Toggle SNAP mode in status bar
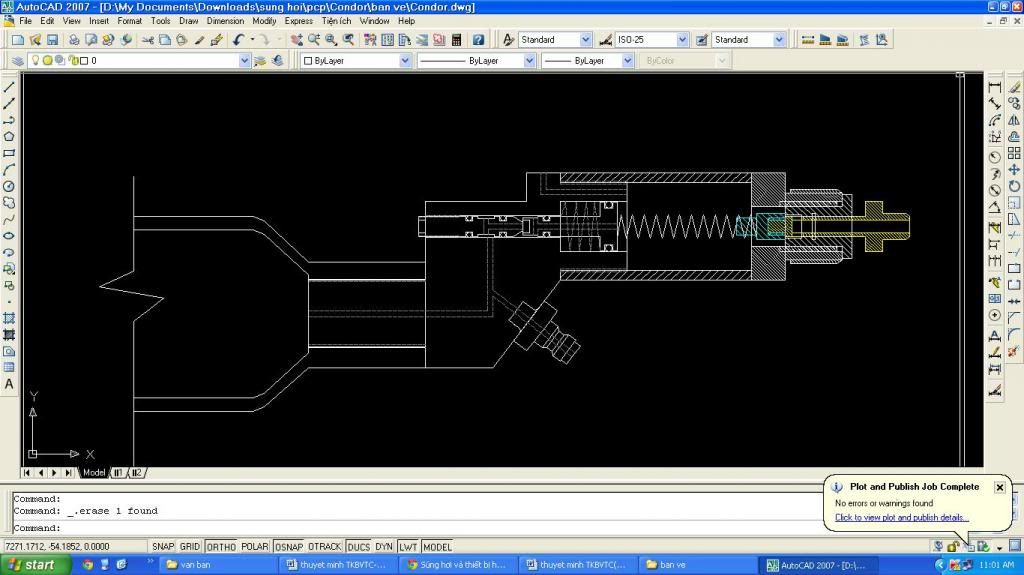The image size is (1024, 575). (163, 547)
